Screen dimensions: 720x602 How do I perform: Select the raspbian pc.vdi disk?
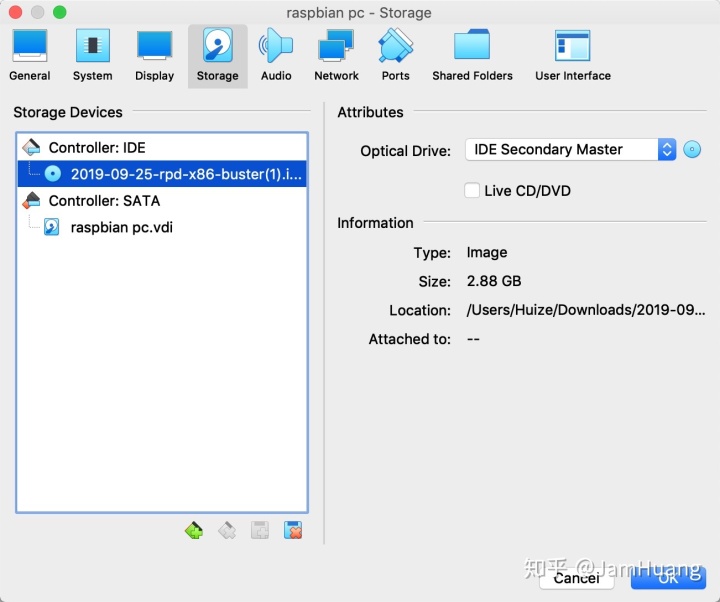[x=162, y=227]
